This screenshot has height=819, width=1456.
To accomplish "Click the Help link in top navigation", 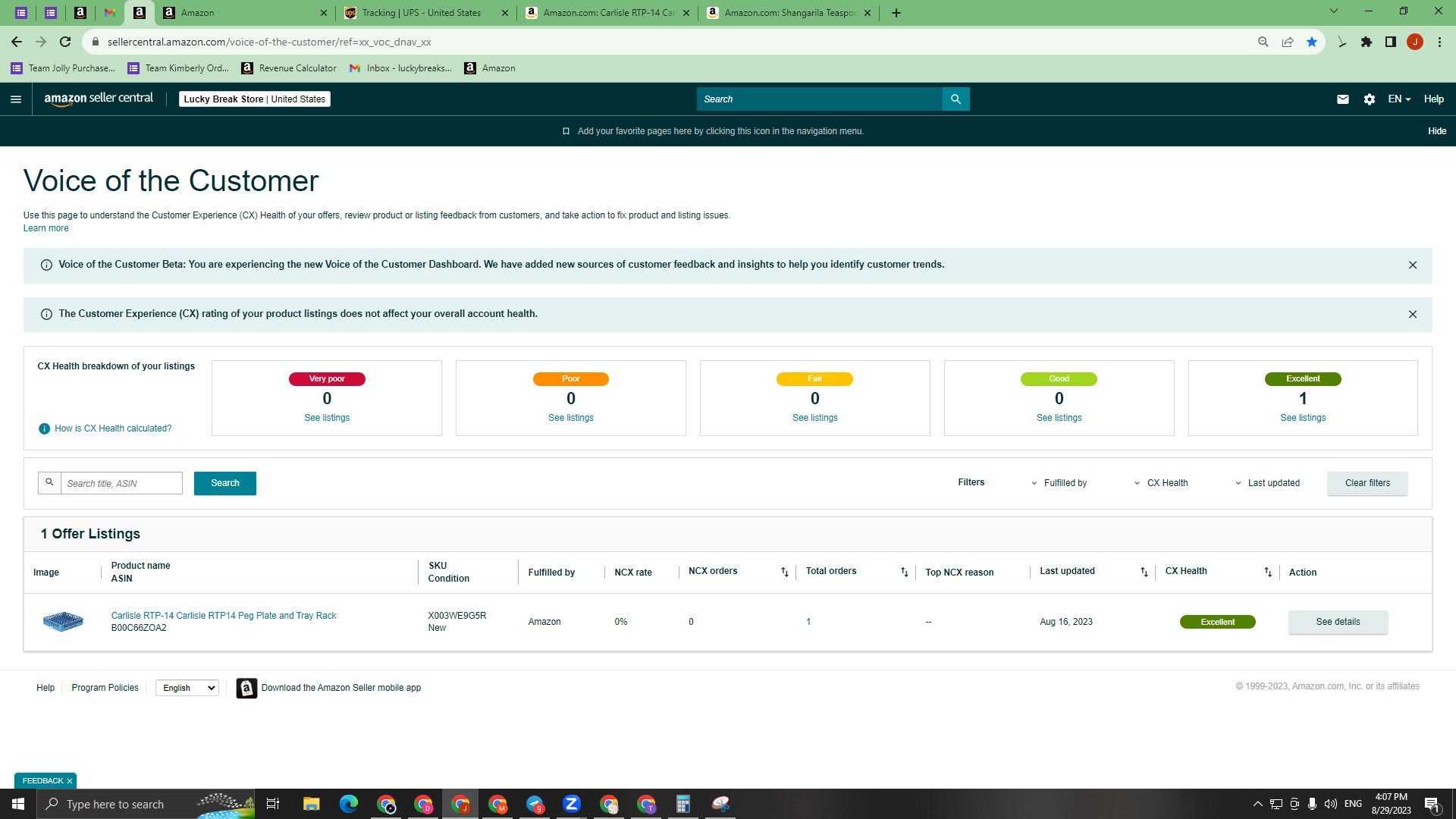I will click(1434, 99).
